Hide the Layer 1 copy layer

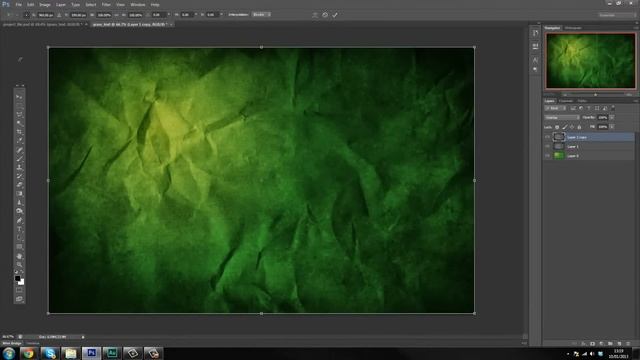point(547,137)
